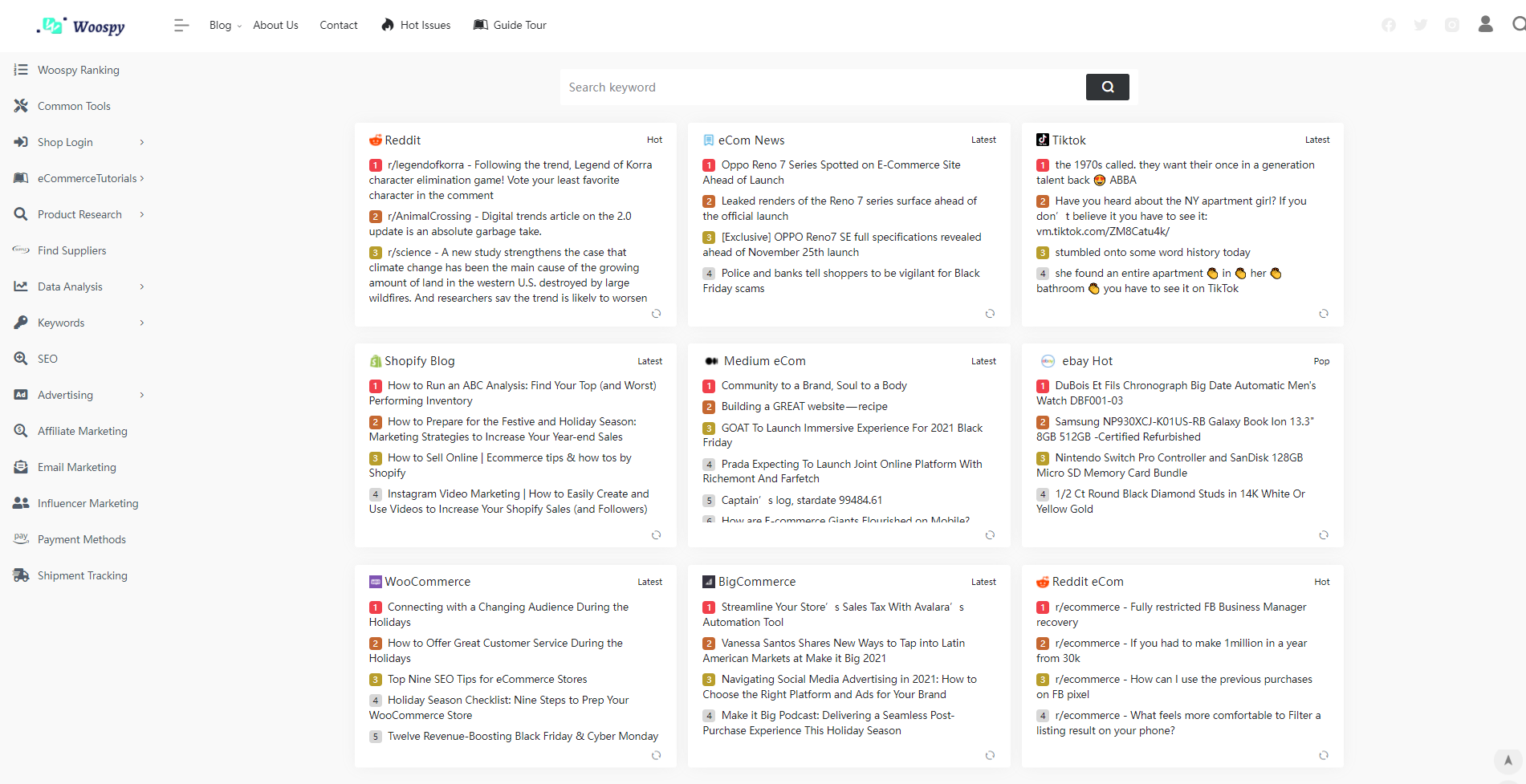The height and width of the screenshot is (784, 1526).
Task: Open the Top Nine SEO Tips article
Action: (487, 680)
